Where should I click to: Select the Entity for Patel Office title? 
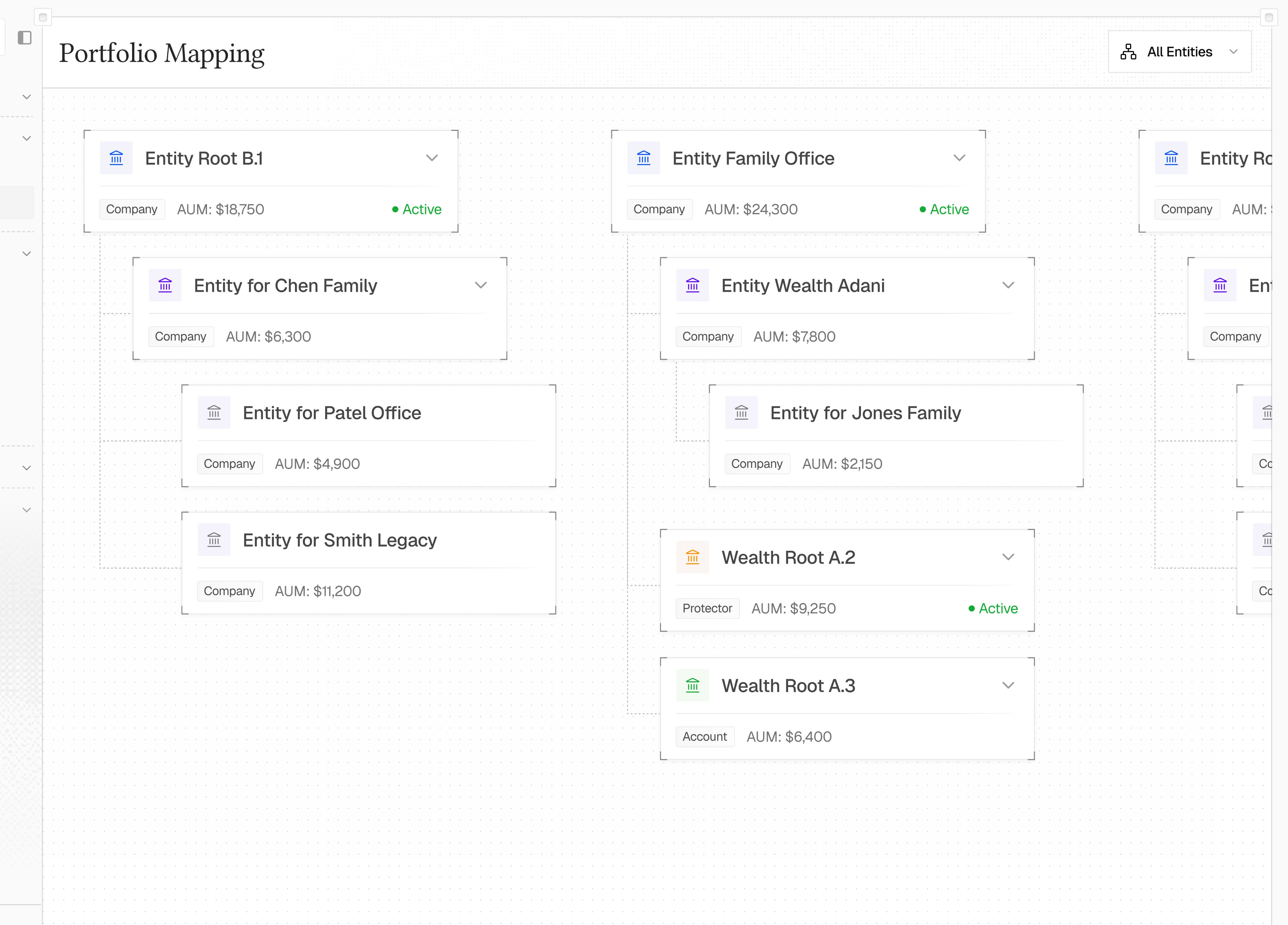332,413
